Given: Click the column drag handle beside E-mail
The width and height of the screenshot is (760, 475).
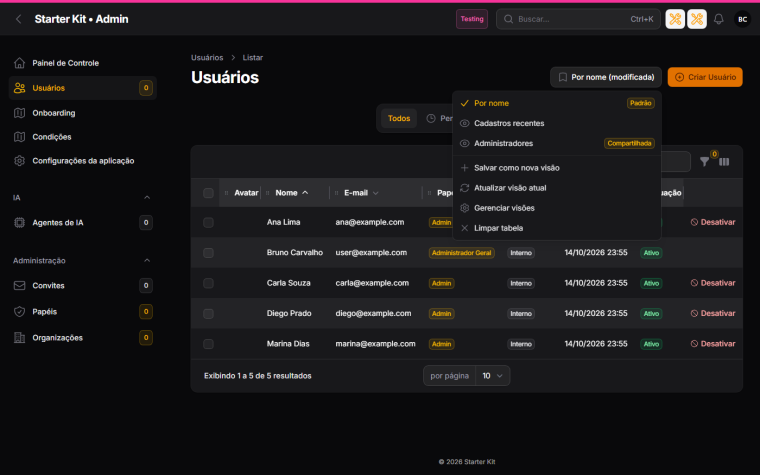Looking at the screenshot, I should tap(336, 193).
